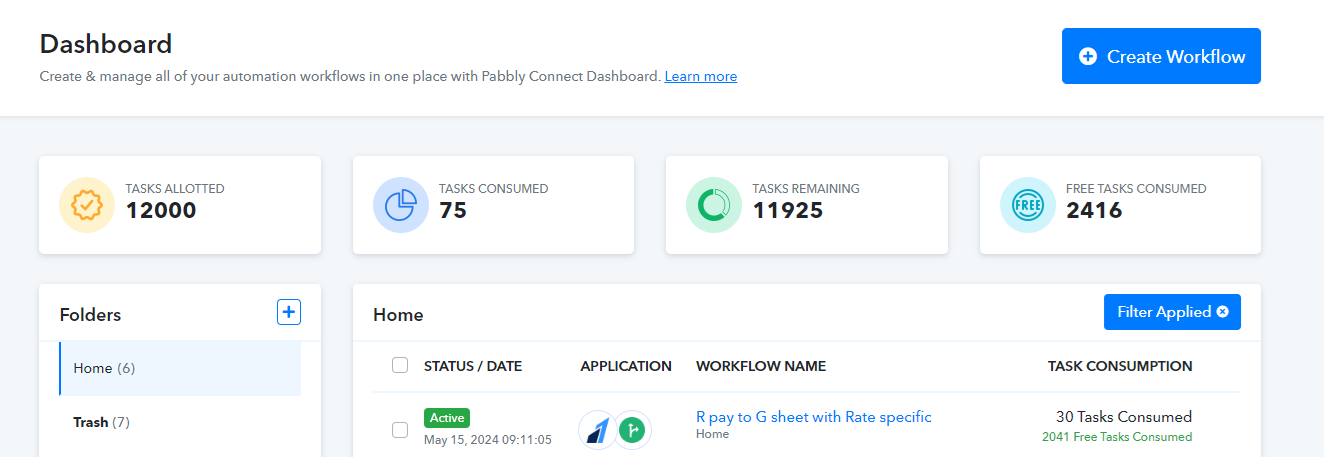Click the Tasks Allotted badge icon

86,205
